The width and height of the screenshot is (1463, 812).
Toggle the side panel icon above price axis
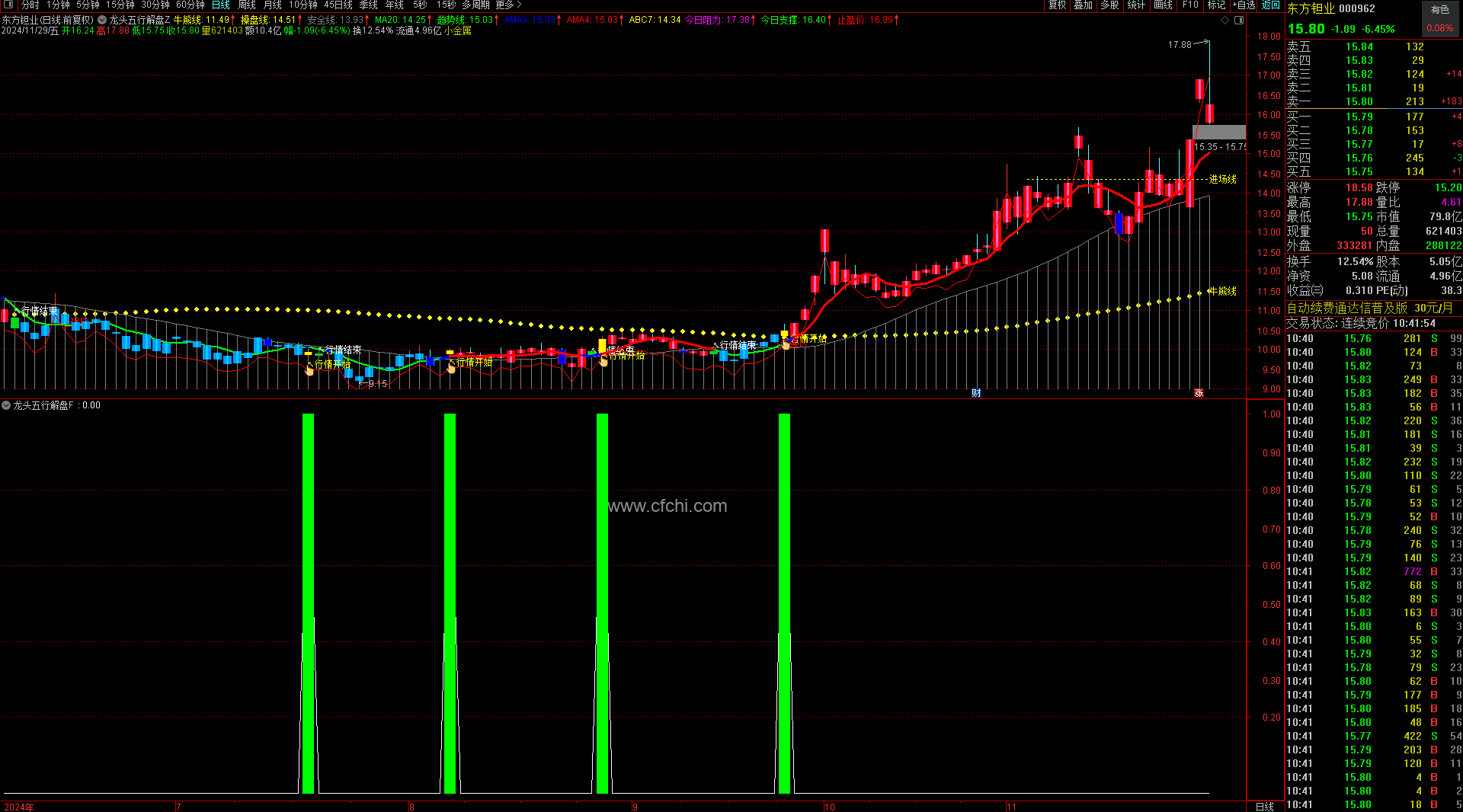point(1239,21)
